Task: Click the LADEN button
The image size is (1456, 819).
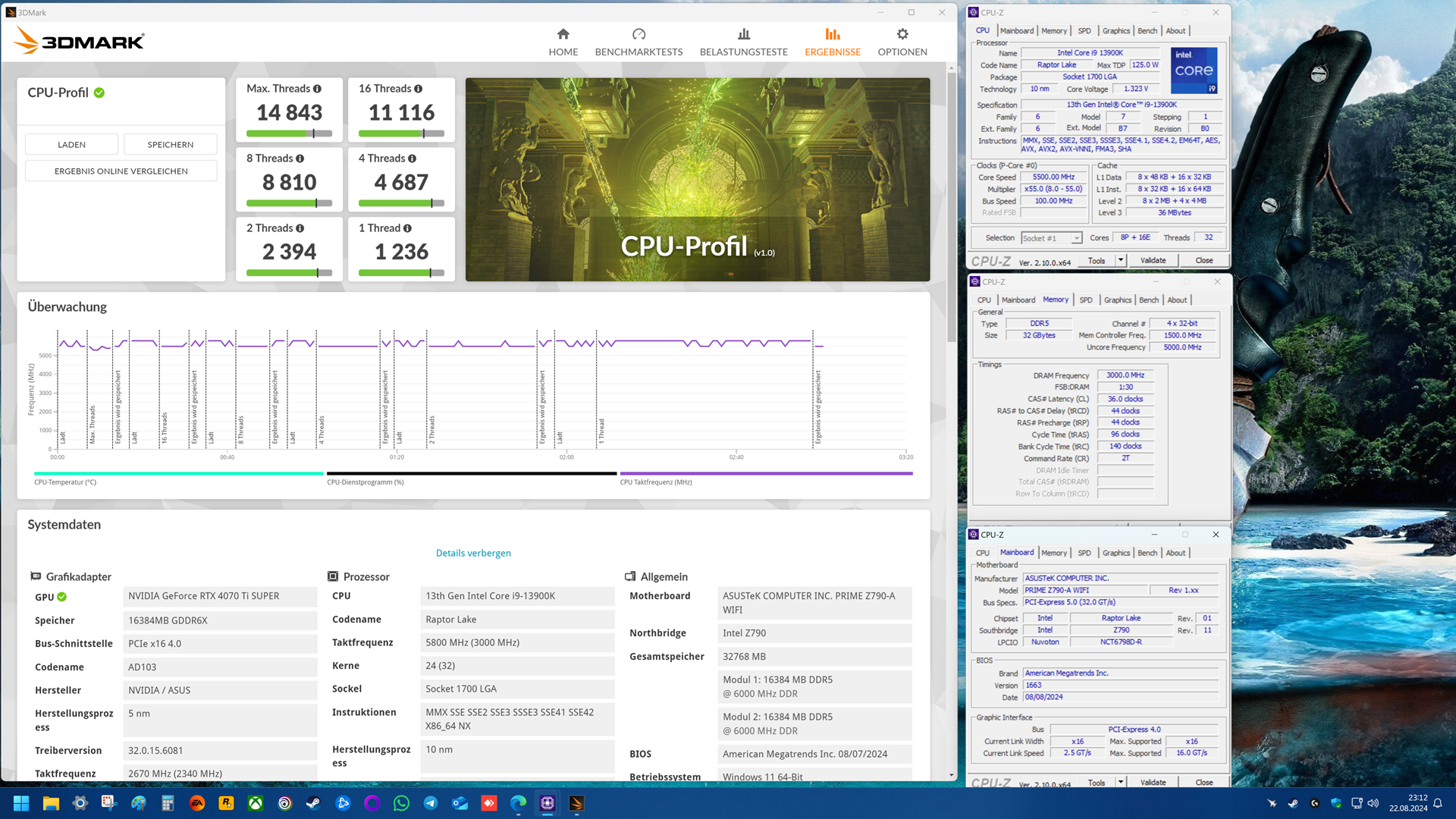Action: (71, 144)
